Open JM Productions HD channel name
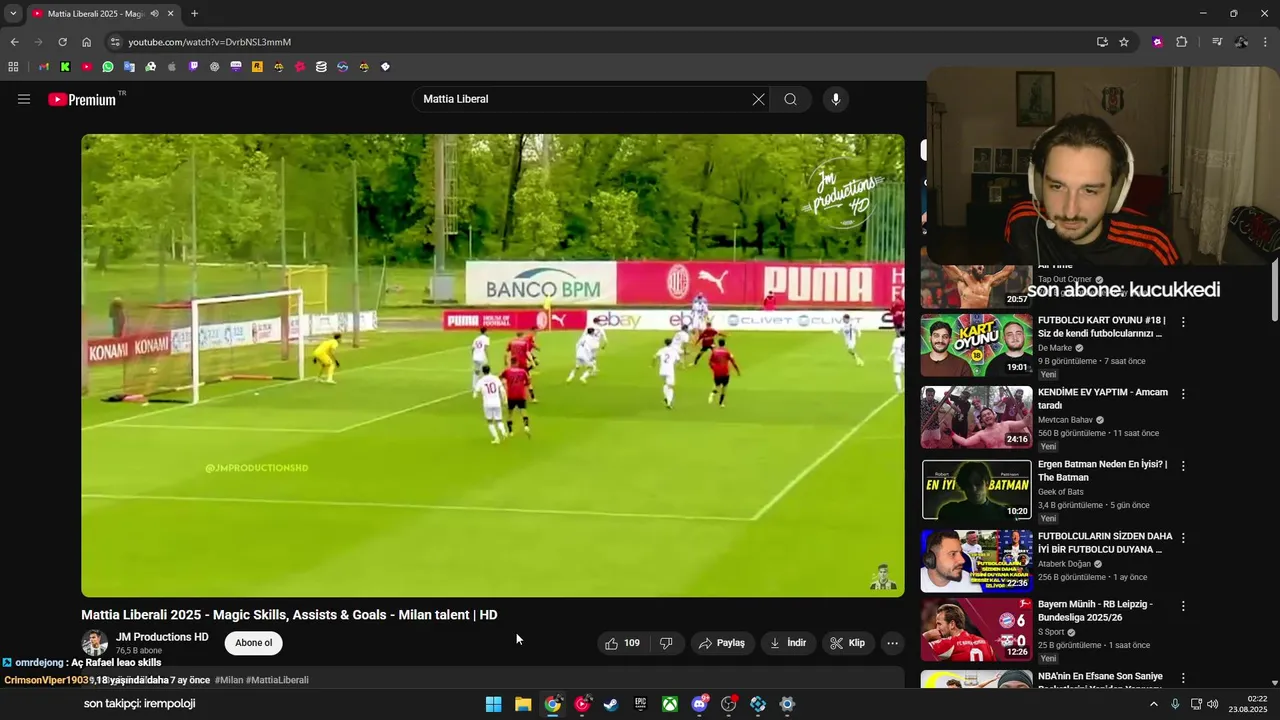Screen dimensions: 1280x720 tap(162, 637)
